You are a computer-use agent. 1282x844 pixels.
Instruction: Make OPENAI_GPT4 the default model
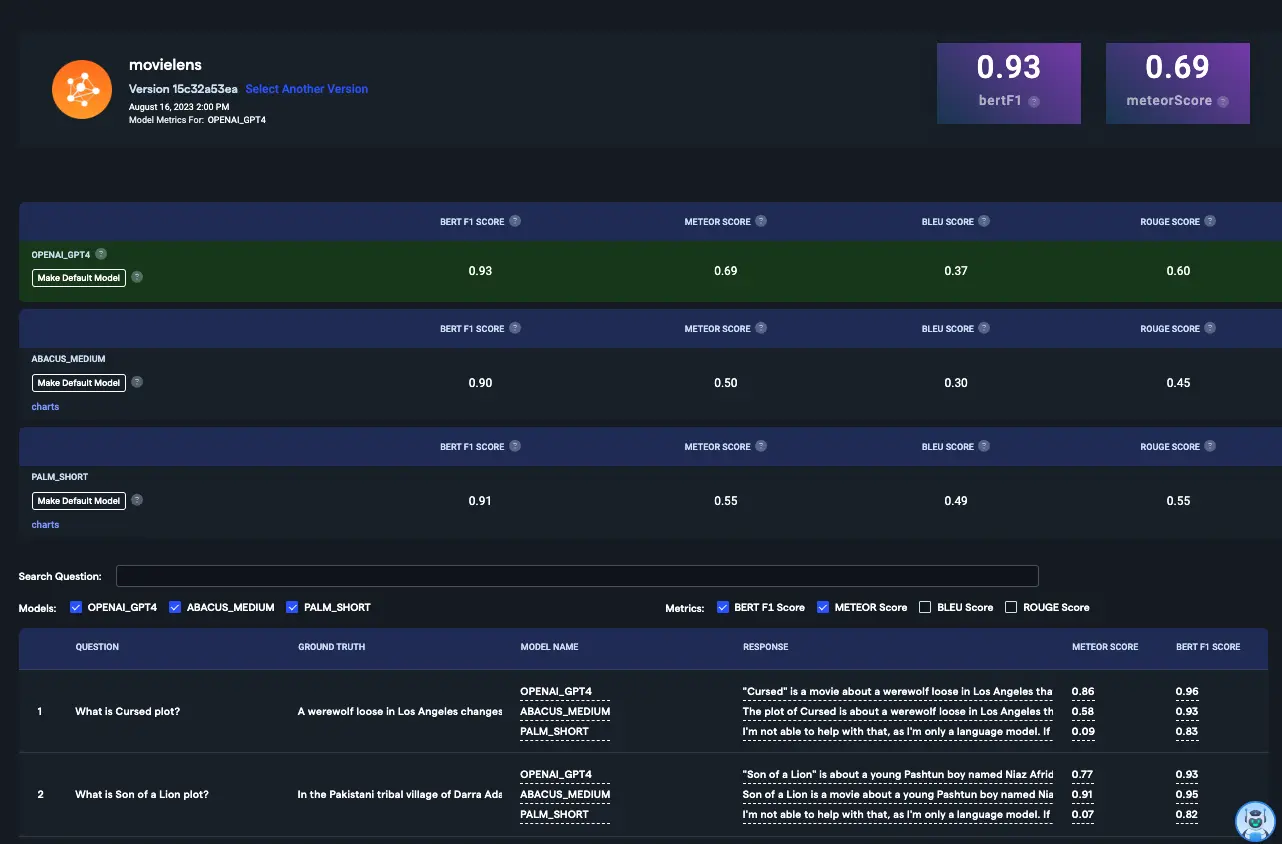(x=79, y=278)
